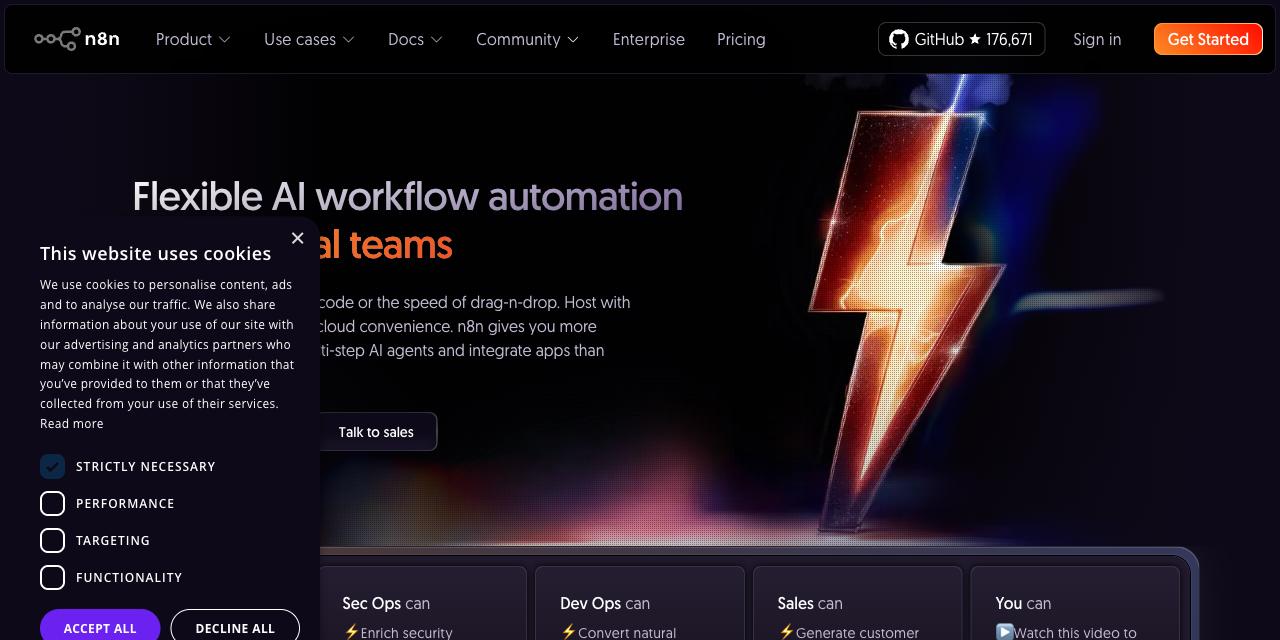Click the lightning icon in Dev Ops card
Image resolution: width=1280 pixels, height=640 pixels.
(569, 632)
